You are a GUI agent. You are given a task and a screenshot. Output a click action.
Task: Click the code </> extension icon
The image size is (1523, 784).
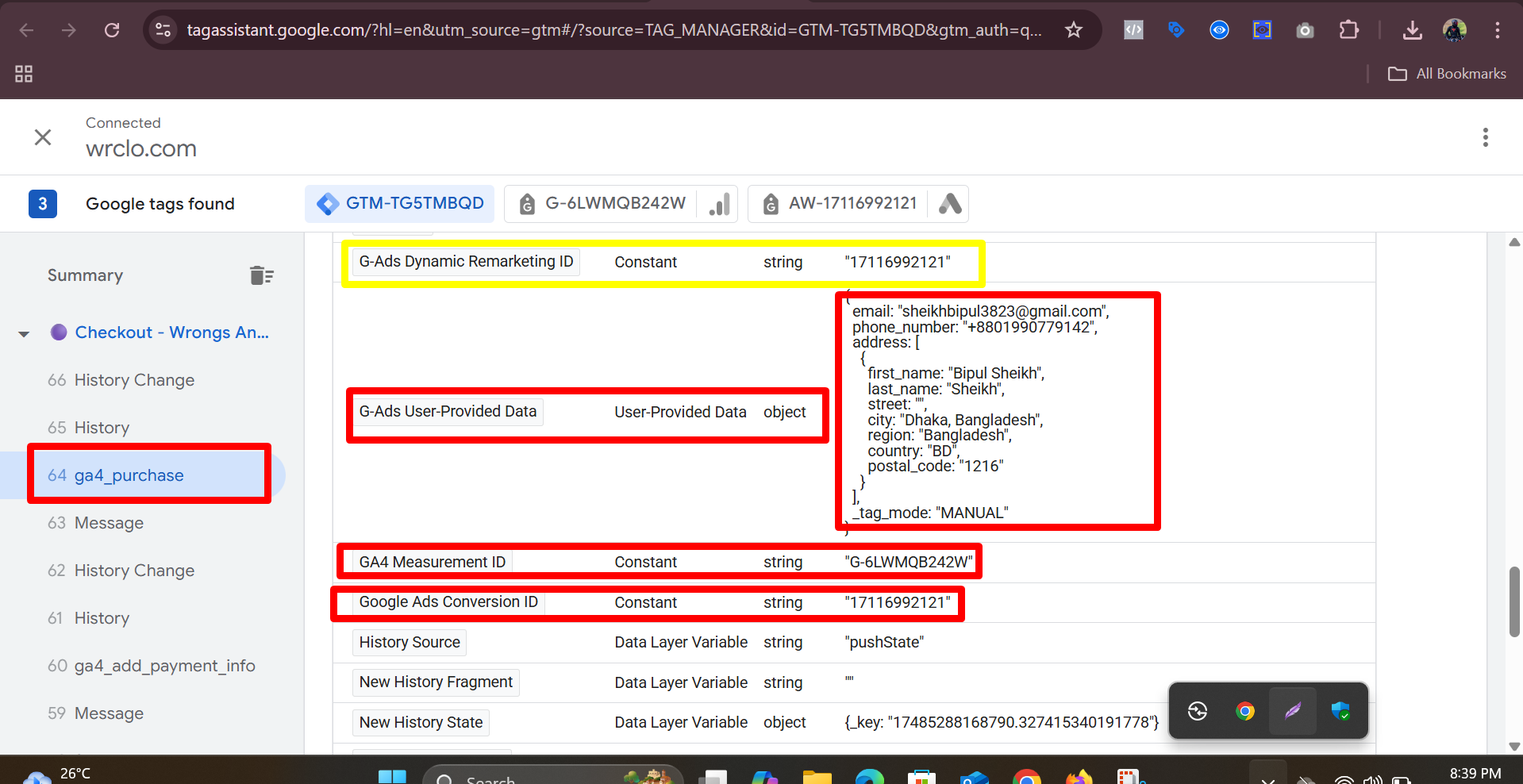(1133, 30)
